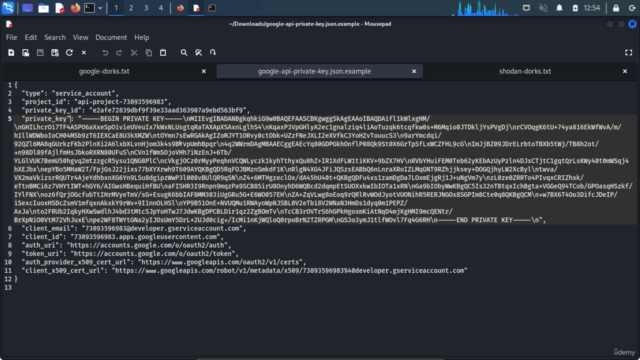
Task: Cut the selected text
Action: [134, 53]
